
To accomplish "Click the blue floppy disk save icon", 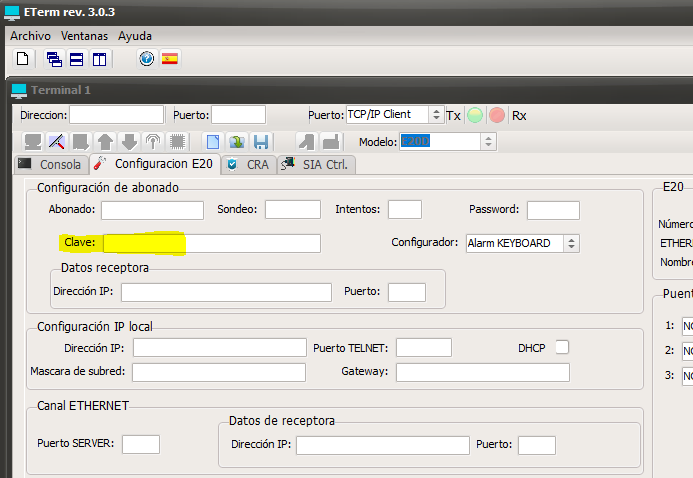I will click(x=261, y=142).
